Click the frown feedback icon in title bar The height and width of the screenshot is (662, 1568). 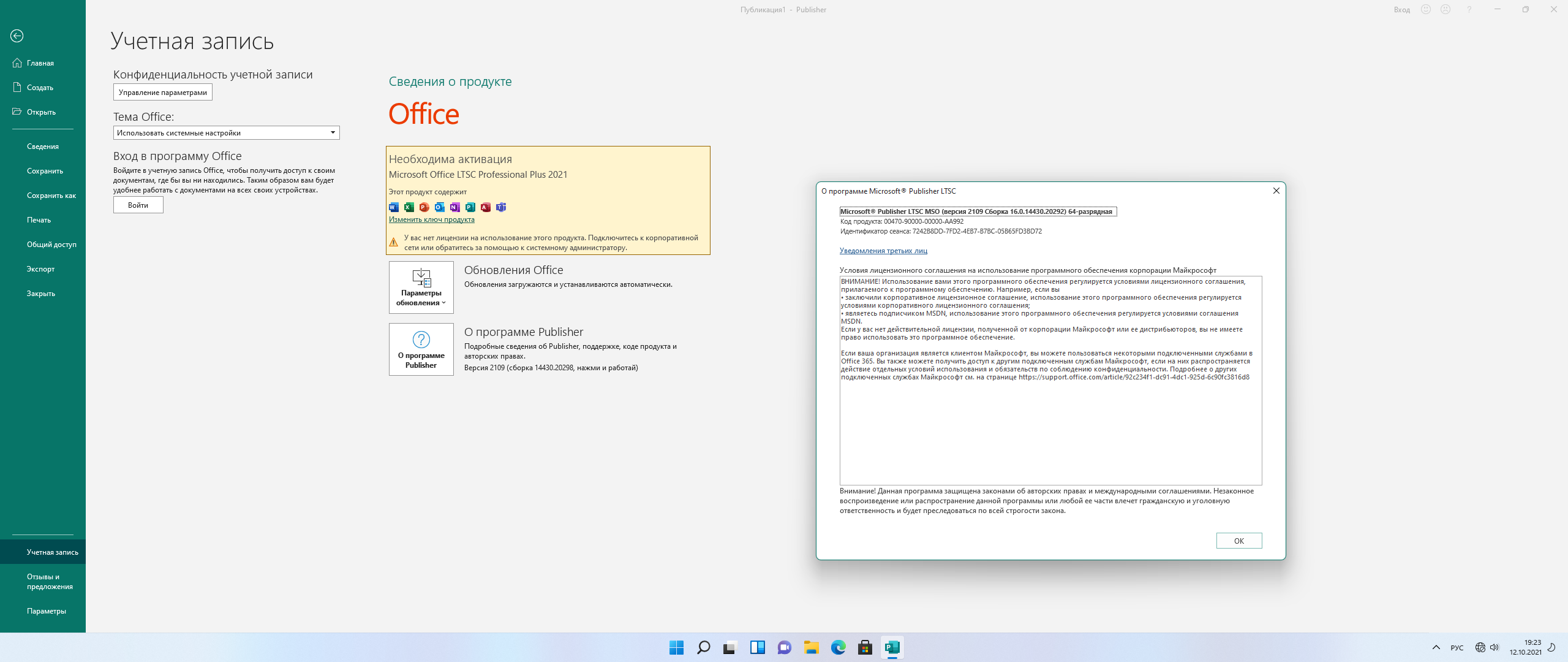pos(1445,10)
